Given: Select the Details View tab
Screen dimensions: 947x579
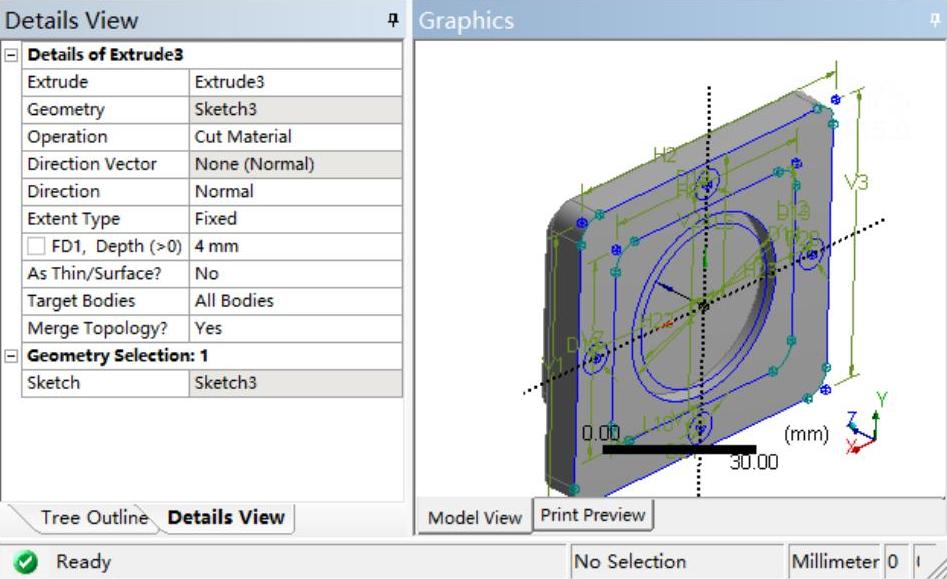Looking at the screenshot, I should (x=226, y=517).
